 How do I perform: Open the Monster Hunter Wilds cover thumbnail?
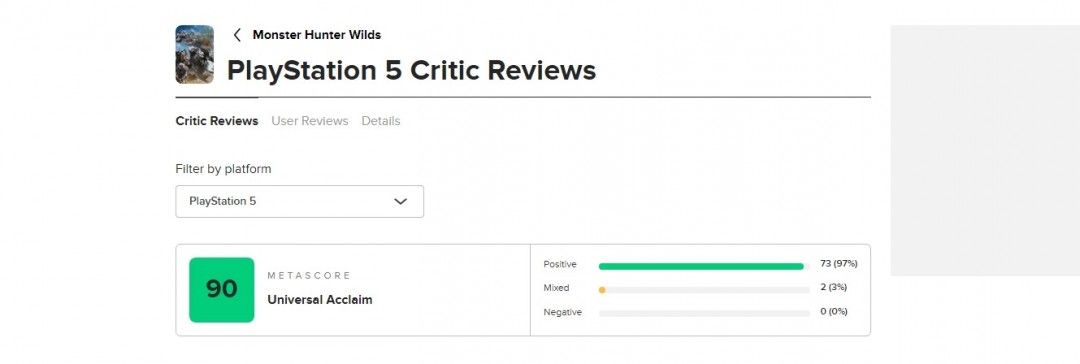(194, 54)
